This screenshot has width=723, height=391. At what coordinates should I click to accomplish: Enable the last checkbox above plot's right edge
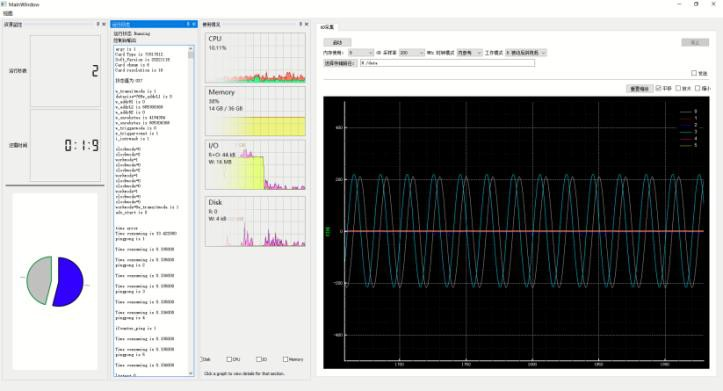pyautogui.click(x=698, y=88)
